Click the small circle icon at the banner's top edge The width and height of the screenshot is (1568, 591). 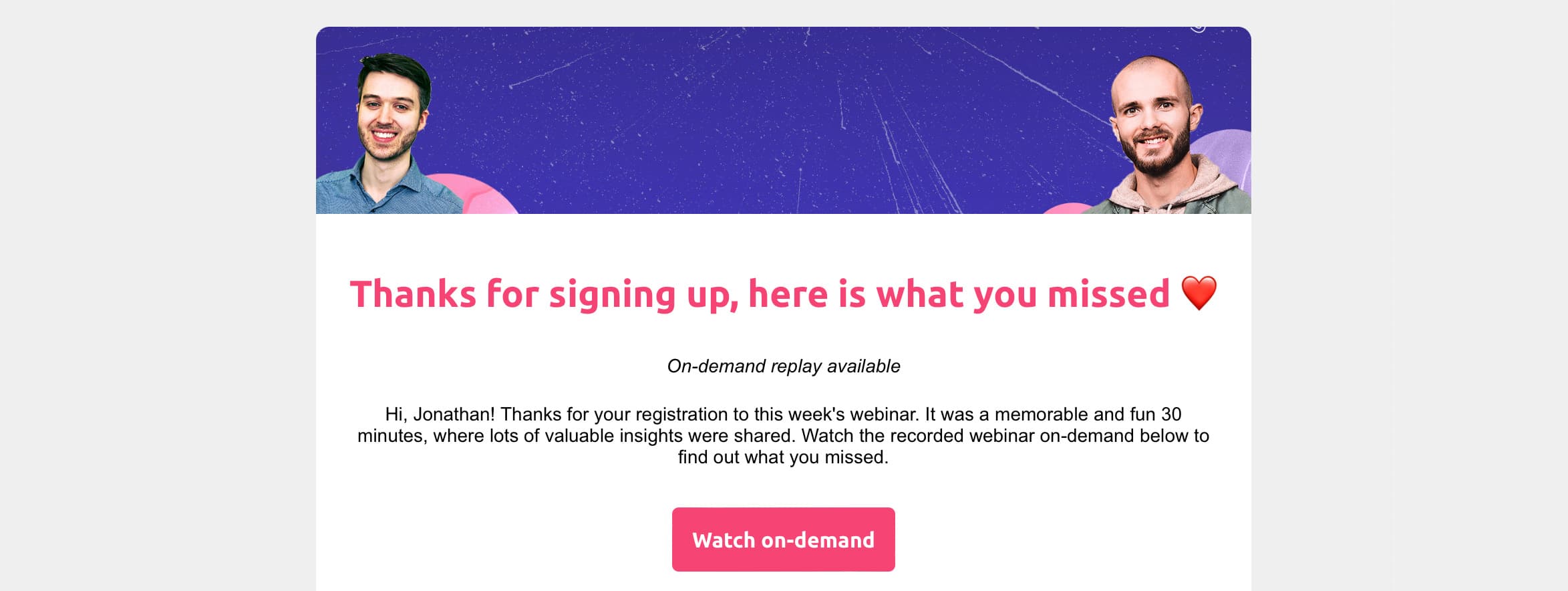tap(1198, 29)
